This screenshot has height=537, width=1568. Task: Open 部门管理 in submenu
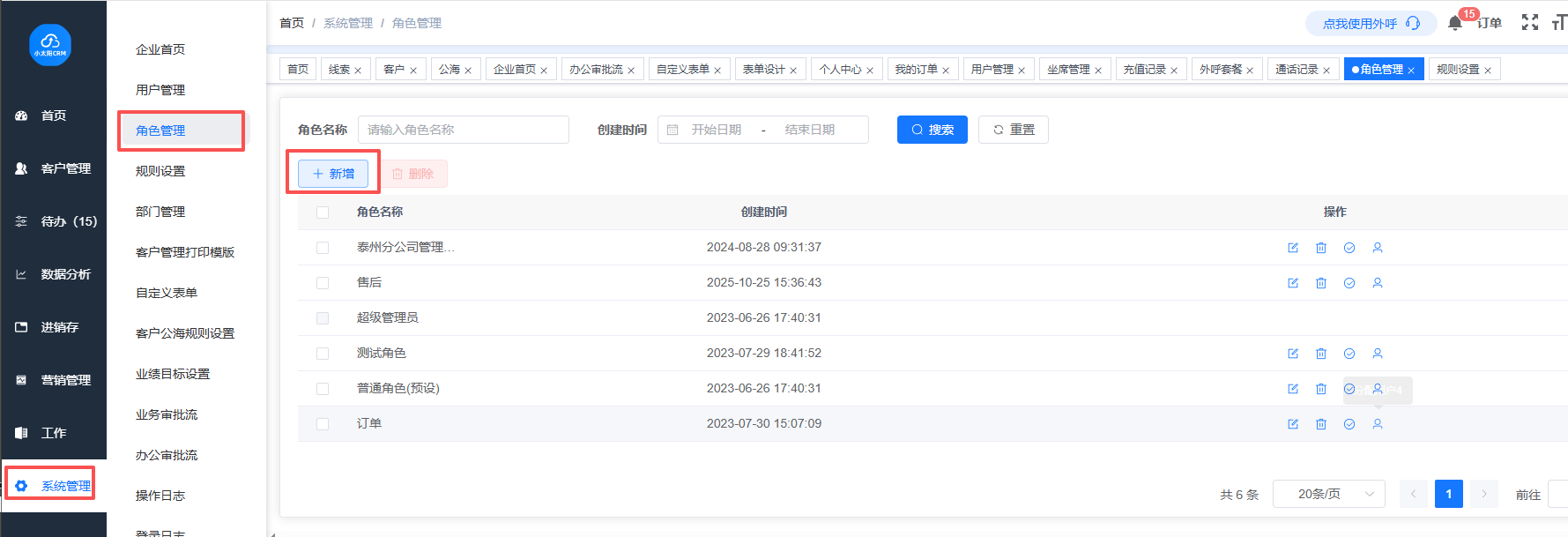pyautogui.click(x=160, y=212)
